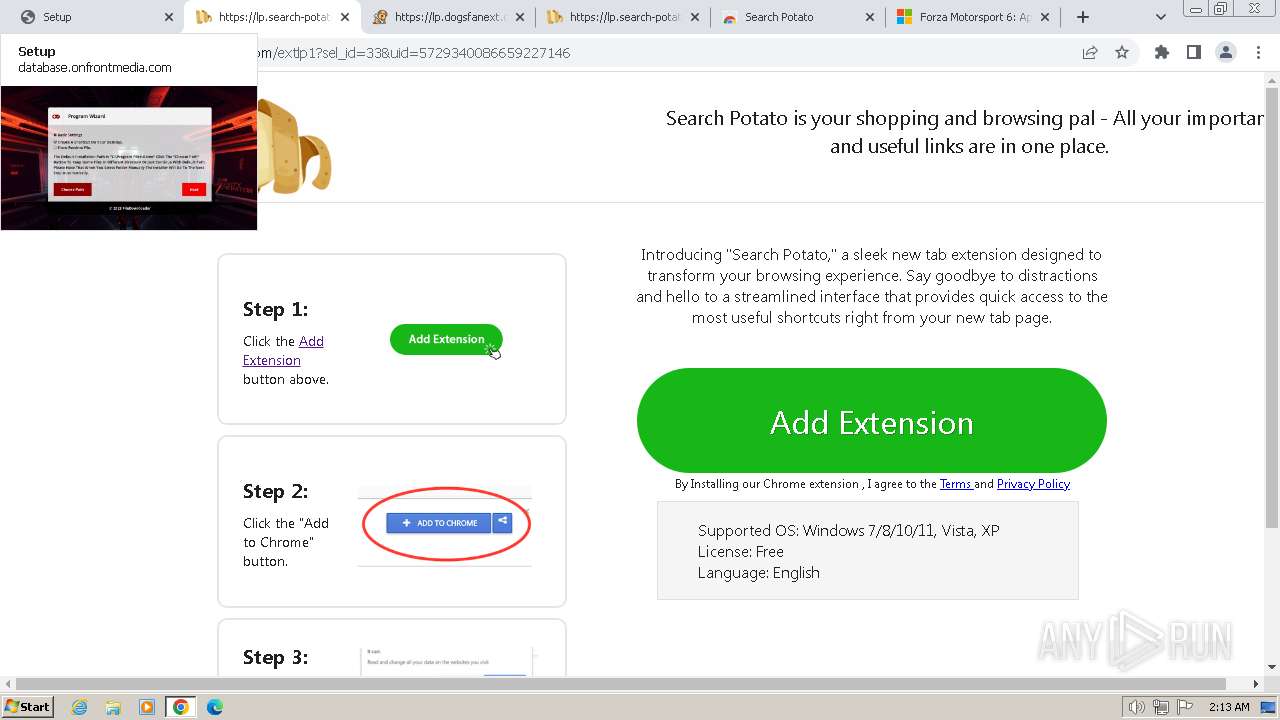Click the Setup tab preview thumbnail

(x=129, y=157)
